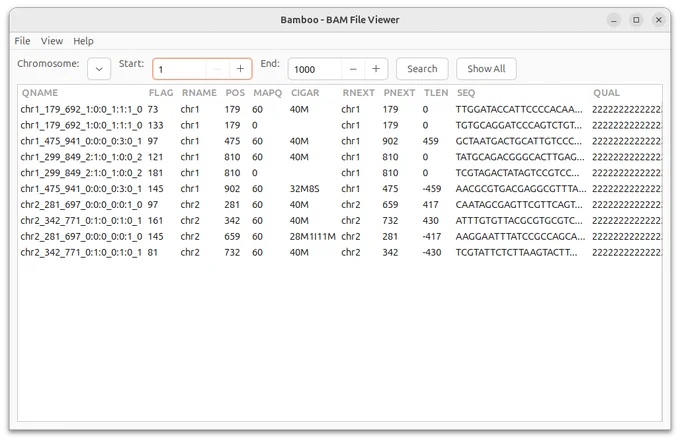680x441 pixels.
Task: Sort by the SEQ column header
Action: 466,93
